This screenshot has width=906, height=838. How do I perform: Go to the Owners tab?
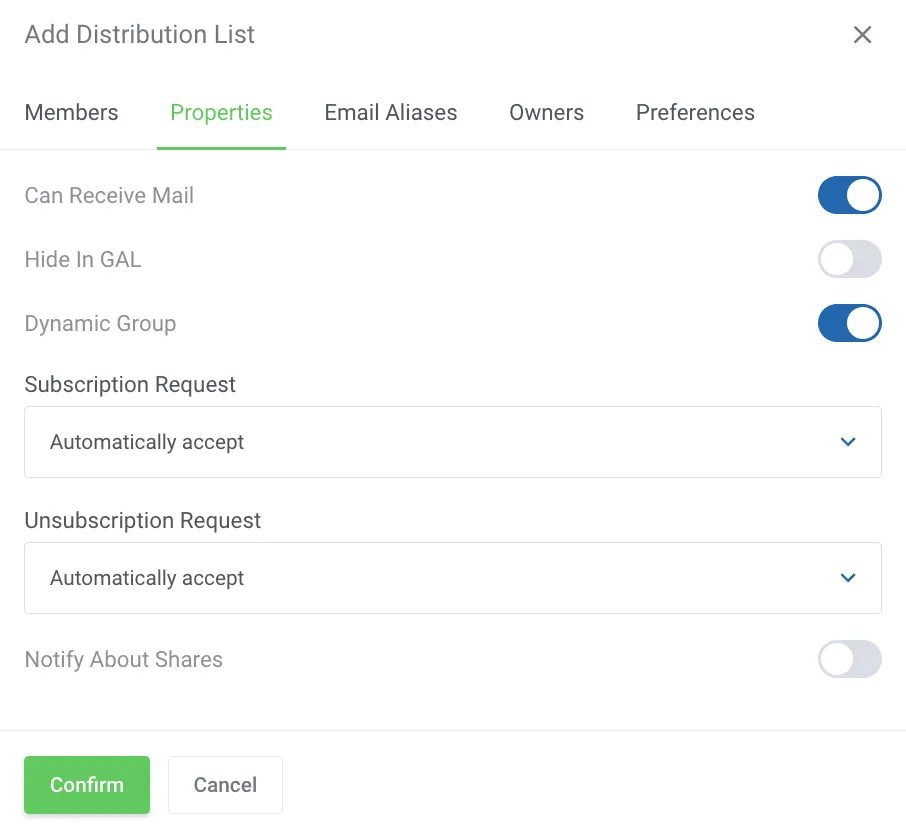click(546, 113)
